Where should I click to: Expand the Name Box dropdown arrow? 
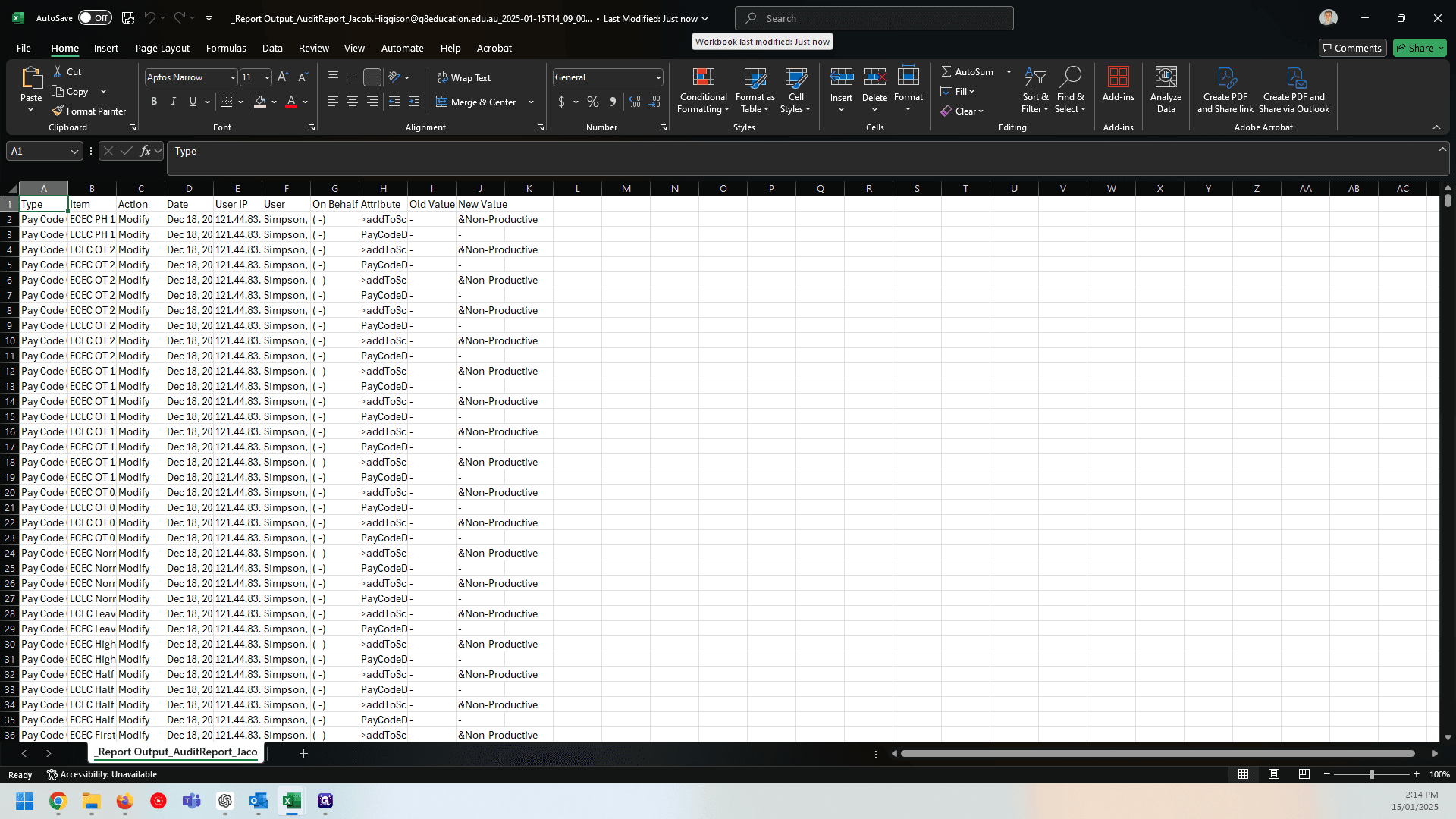(x=74, y=152)
